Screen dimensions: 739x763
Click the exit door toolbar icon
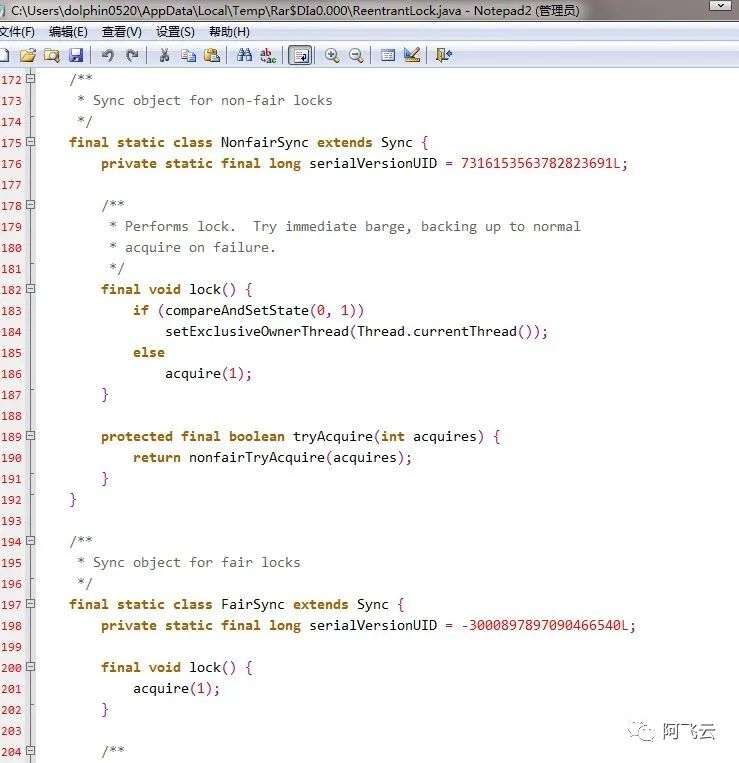(x=444, y=55)
